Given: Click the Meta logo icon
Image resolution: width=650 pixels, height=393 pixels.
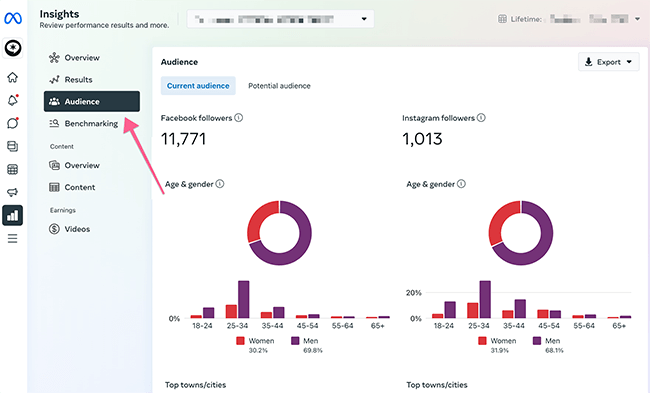Looking at the screenshot, I should point(13,18).
